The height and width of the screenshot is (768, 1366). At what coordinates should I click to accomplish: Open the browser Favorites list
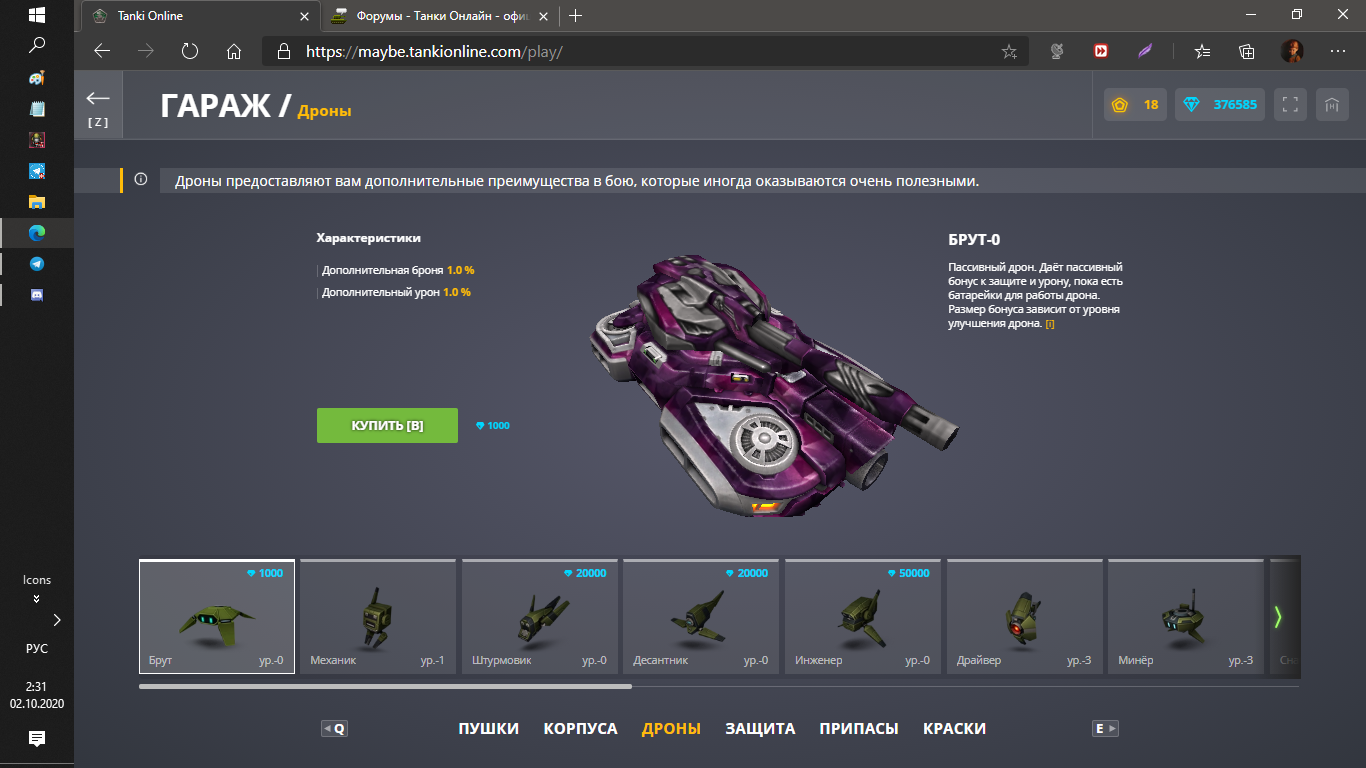coord(1202,51)
